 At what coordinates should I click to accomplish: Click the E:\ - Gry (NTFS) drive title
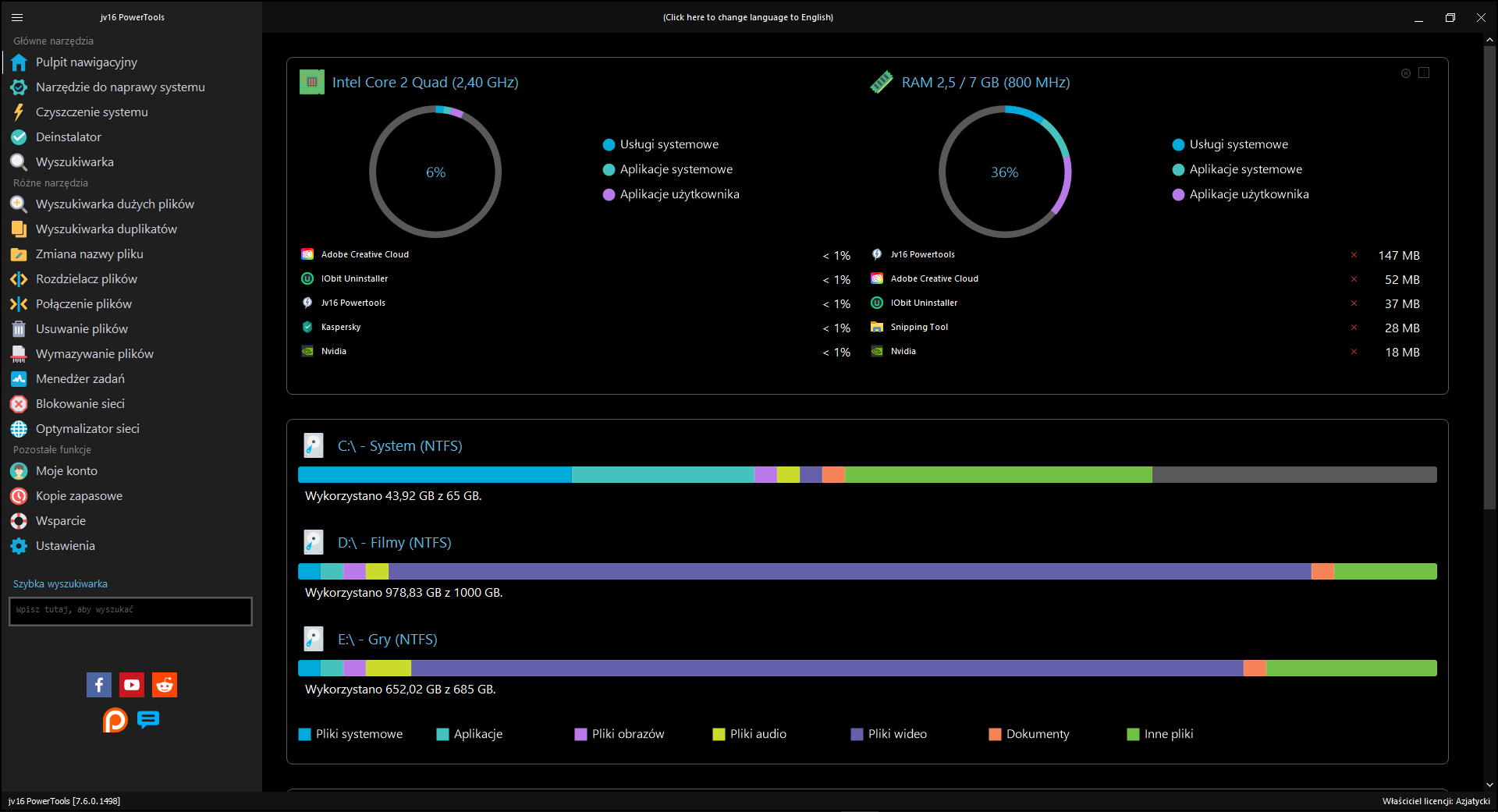[387, 640]
